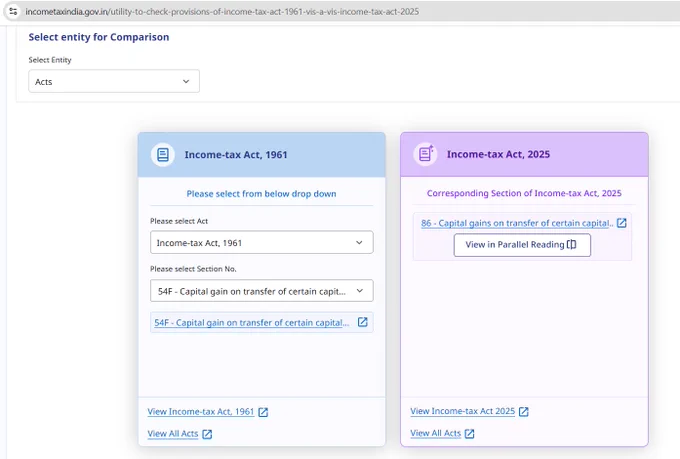The image size is (680, 459).
Task: Click the Please select Act label
Action: [179, 221]
